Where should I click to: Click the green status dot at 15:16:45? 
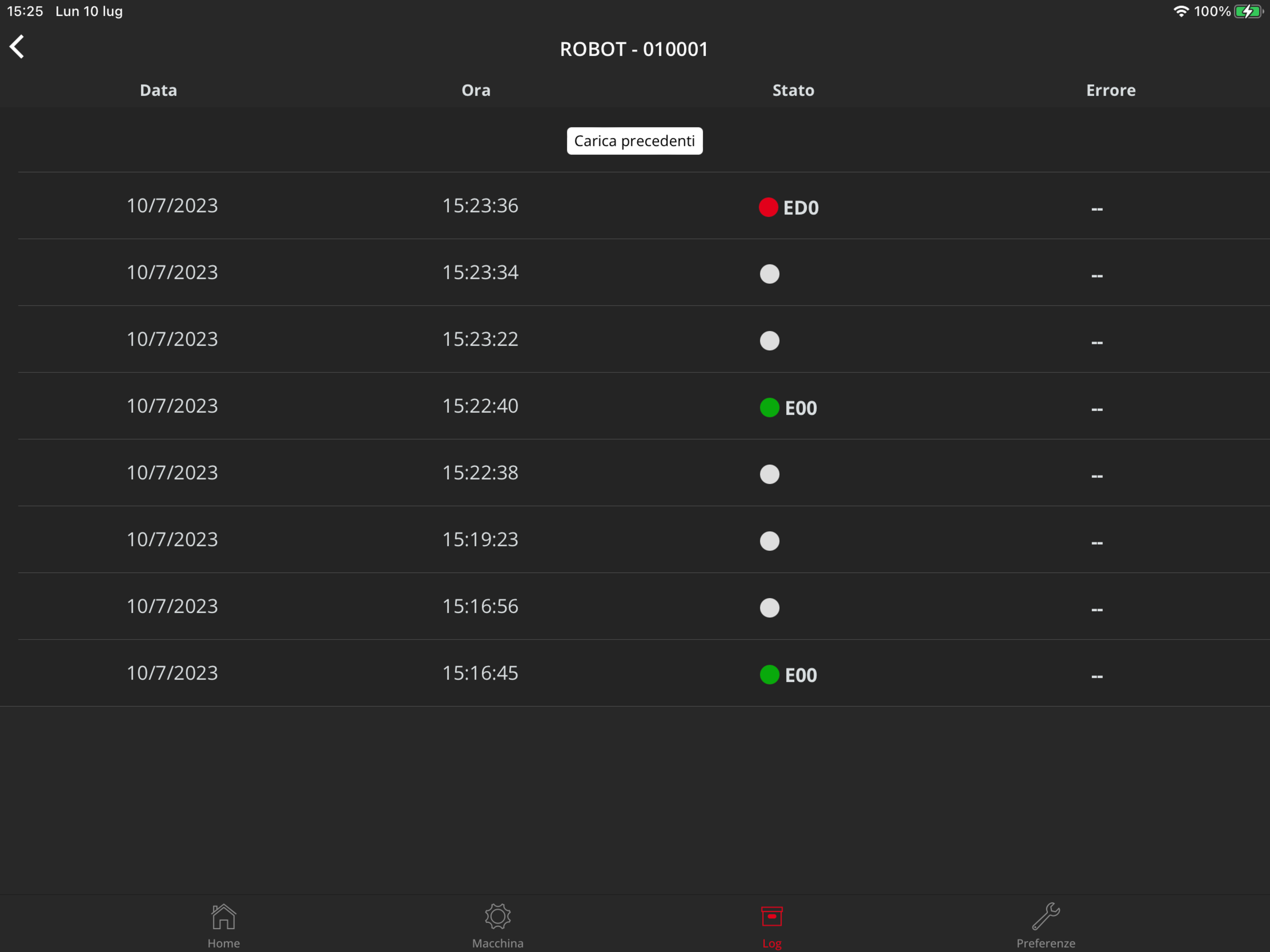tap(769, 674)
